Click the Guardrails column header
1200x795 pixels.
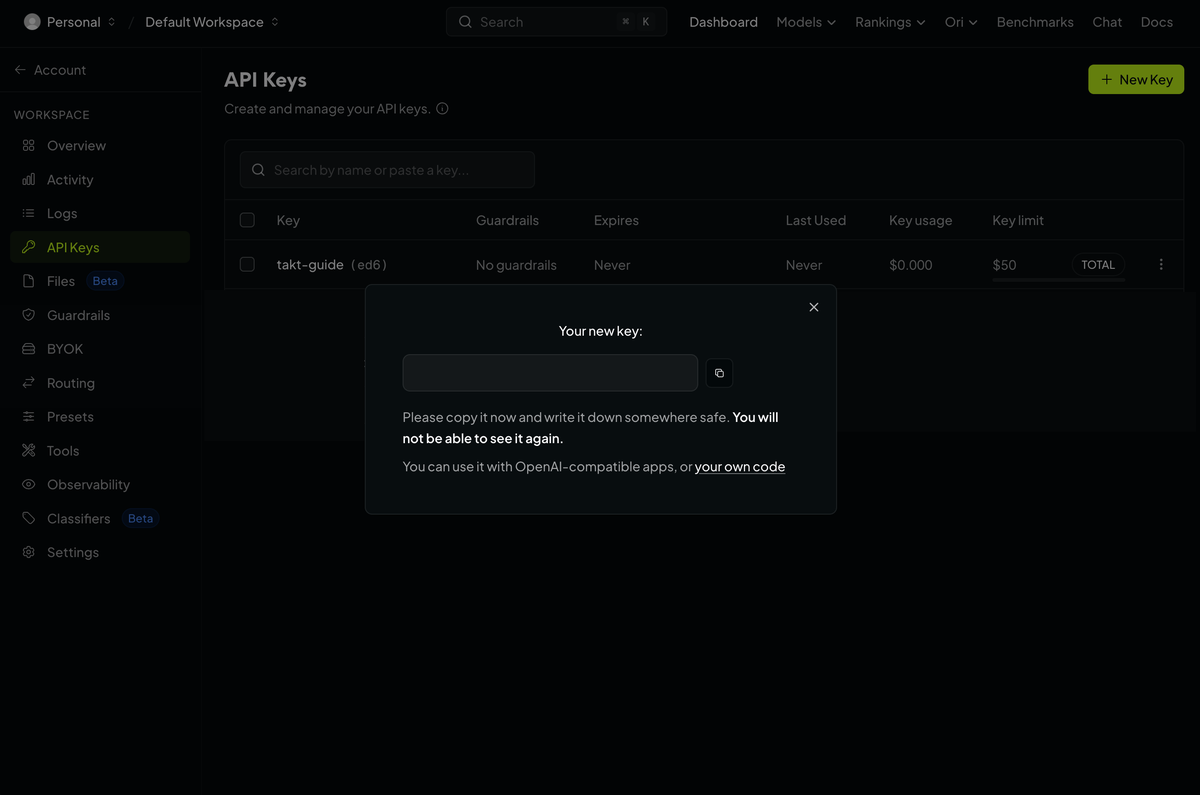tap(507, 220)
